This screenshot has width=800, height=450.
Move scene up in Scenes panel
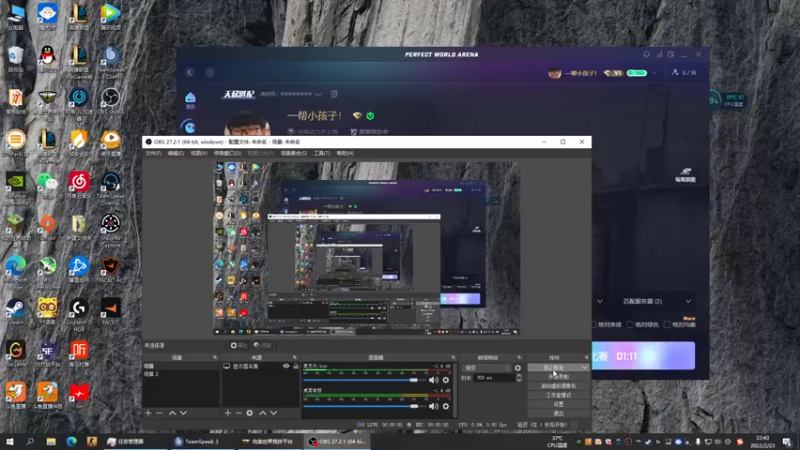pos(172,413)
